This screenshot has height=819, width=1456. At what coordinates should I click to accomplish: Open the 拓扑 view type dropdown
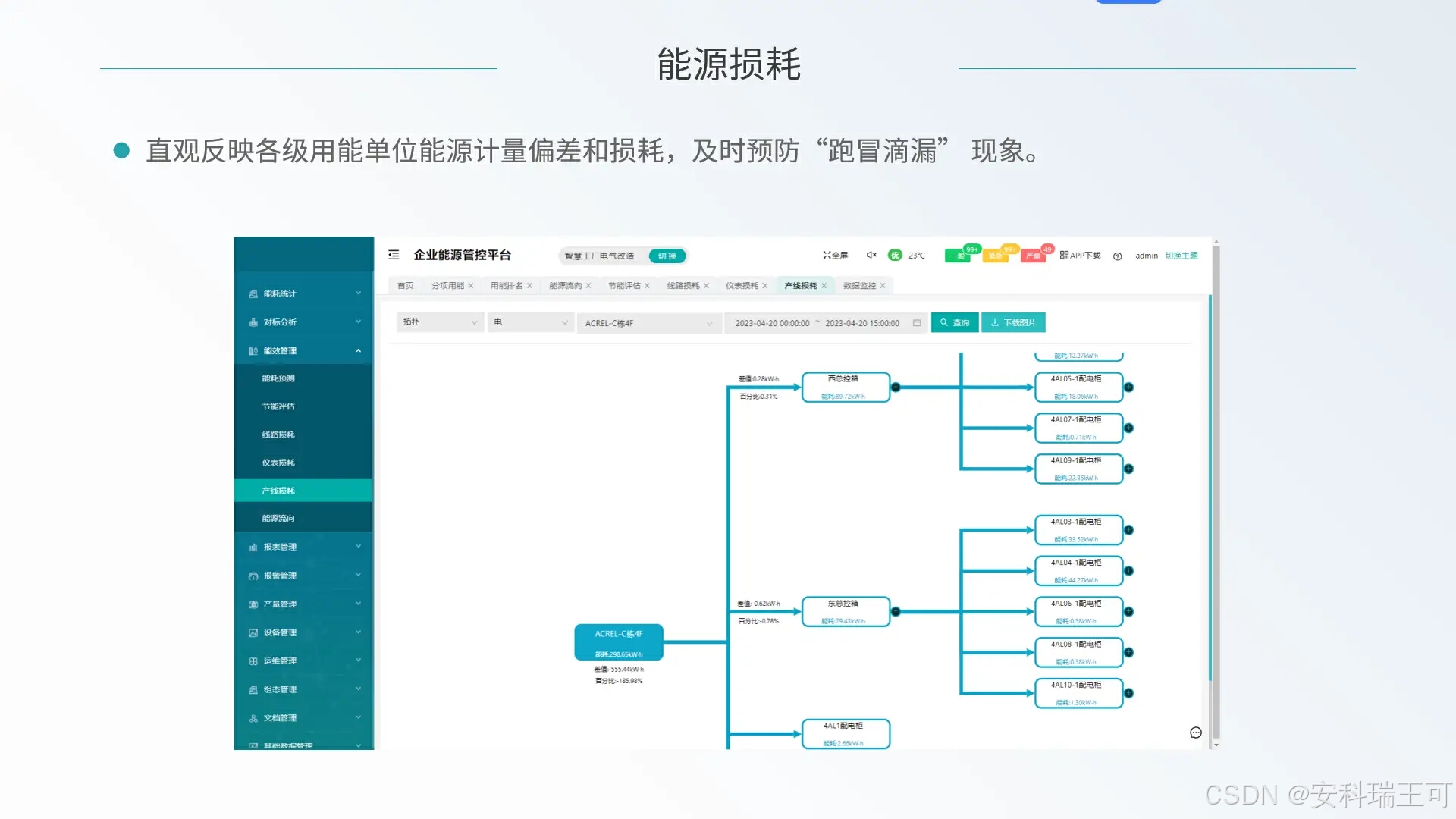point(440,322)
